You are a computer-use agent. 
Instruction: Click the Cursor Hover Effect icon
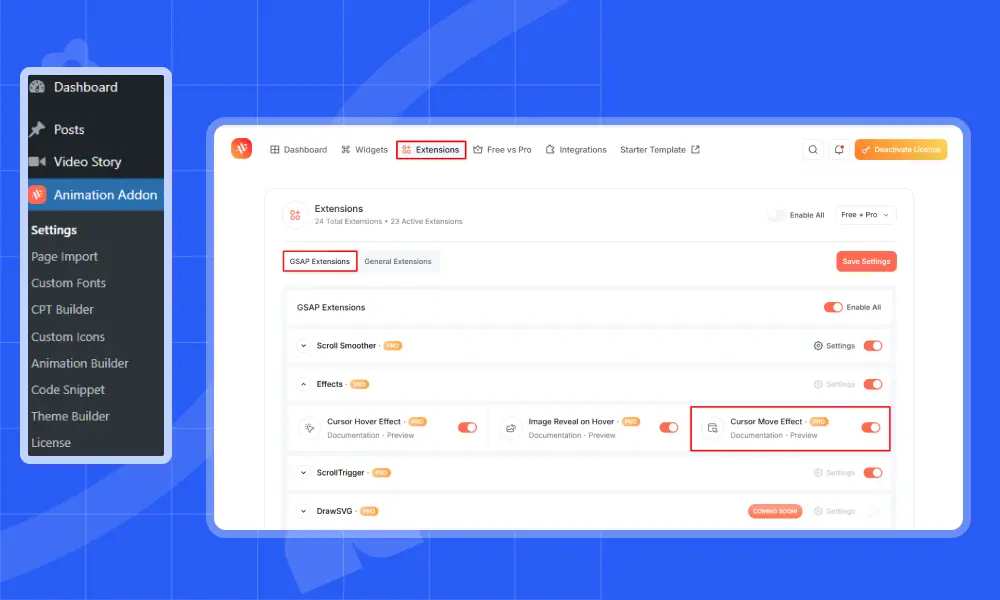[x=308, y=428]
